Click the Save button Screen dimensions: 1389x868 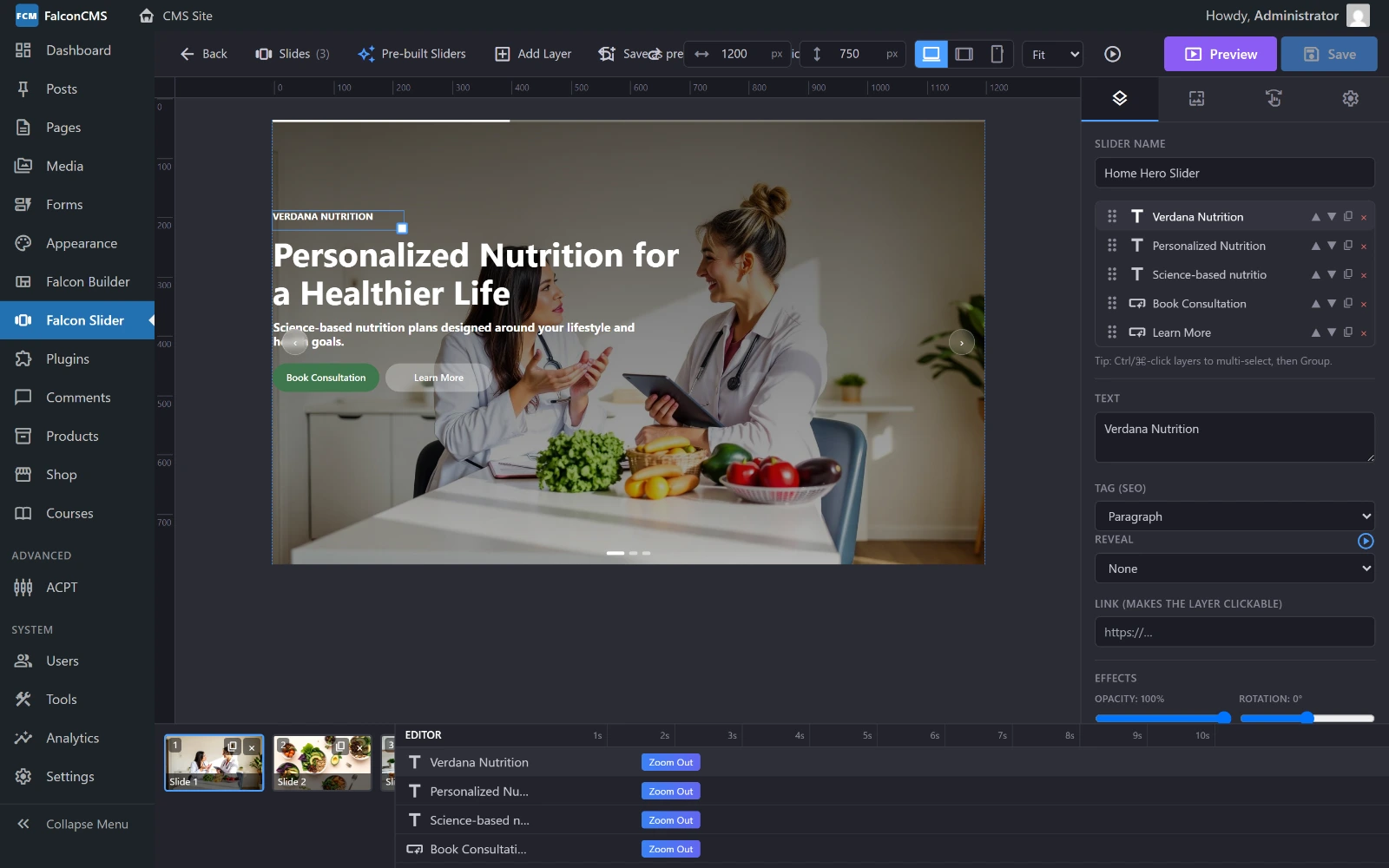click(x=1329, y=54)
